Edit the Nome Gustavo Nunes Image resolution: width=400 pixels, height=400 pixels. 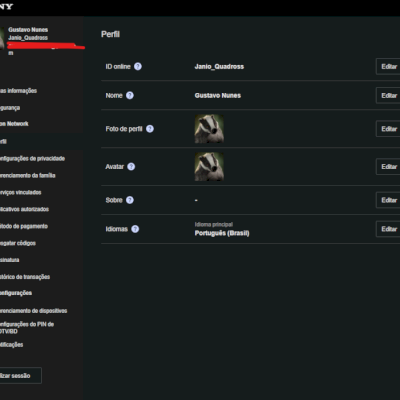click(x=388, y=95)
